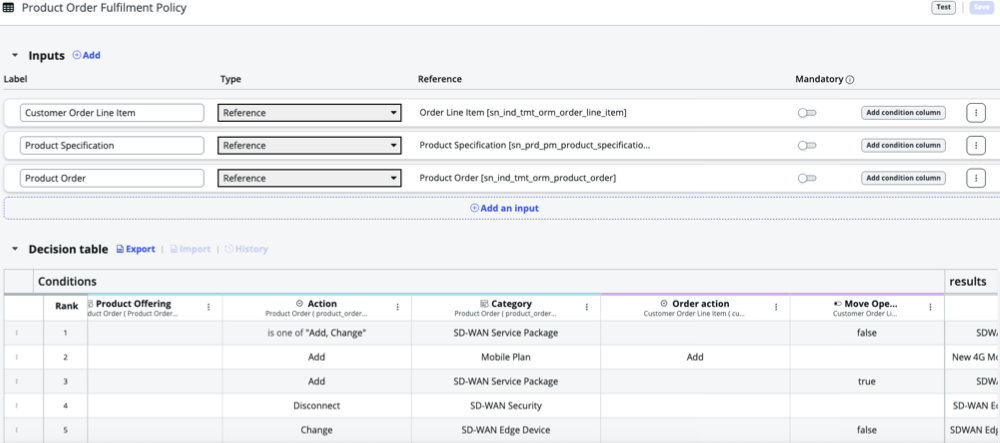Image resolution: width=1000 pixels, height=443 pixels.
Task: Open Type dropdown for Product Specification
Action: coord(309,145)
